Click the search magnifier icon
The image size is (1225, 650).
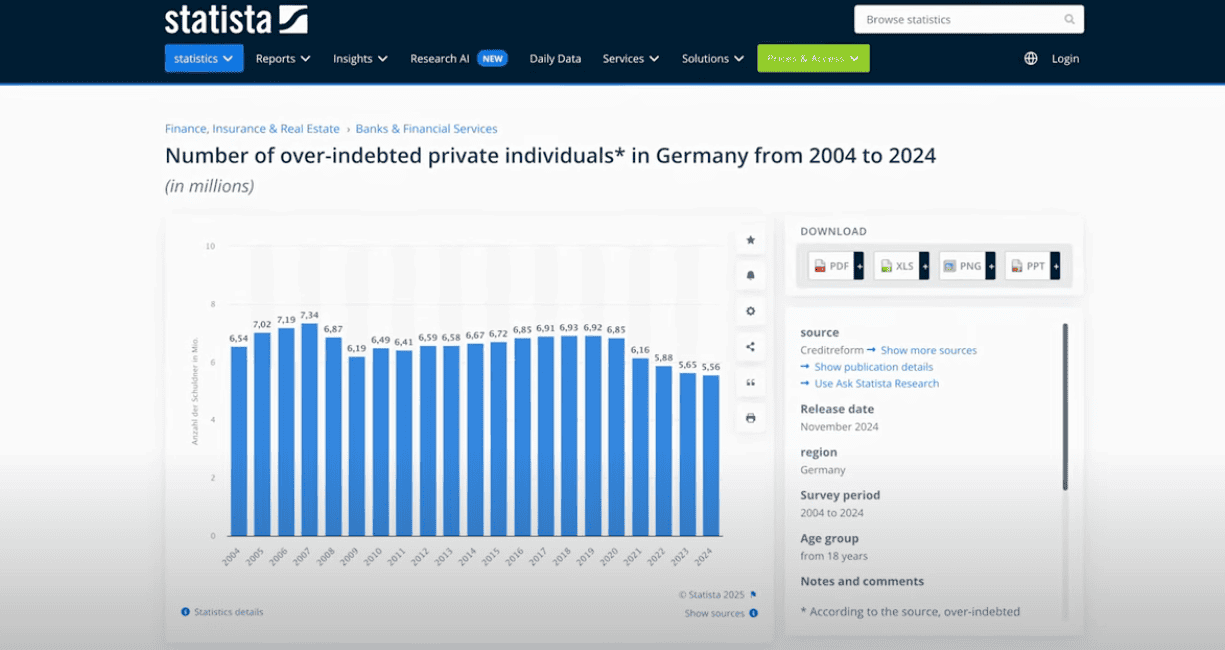[1069, 20]
